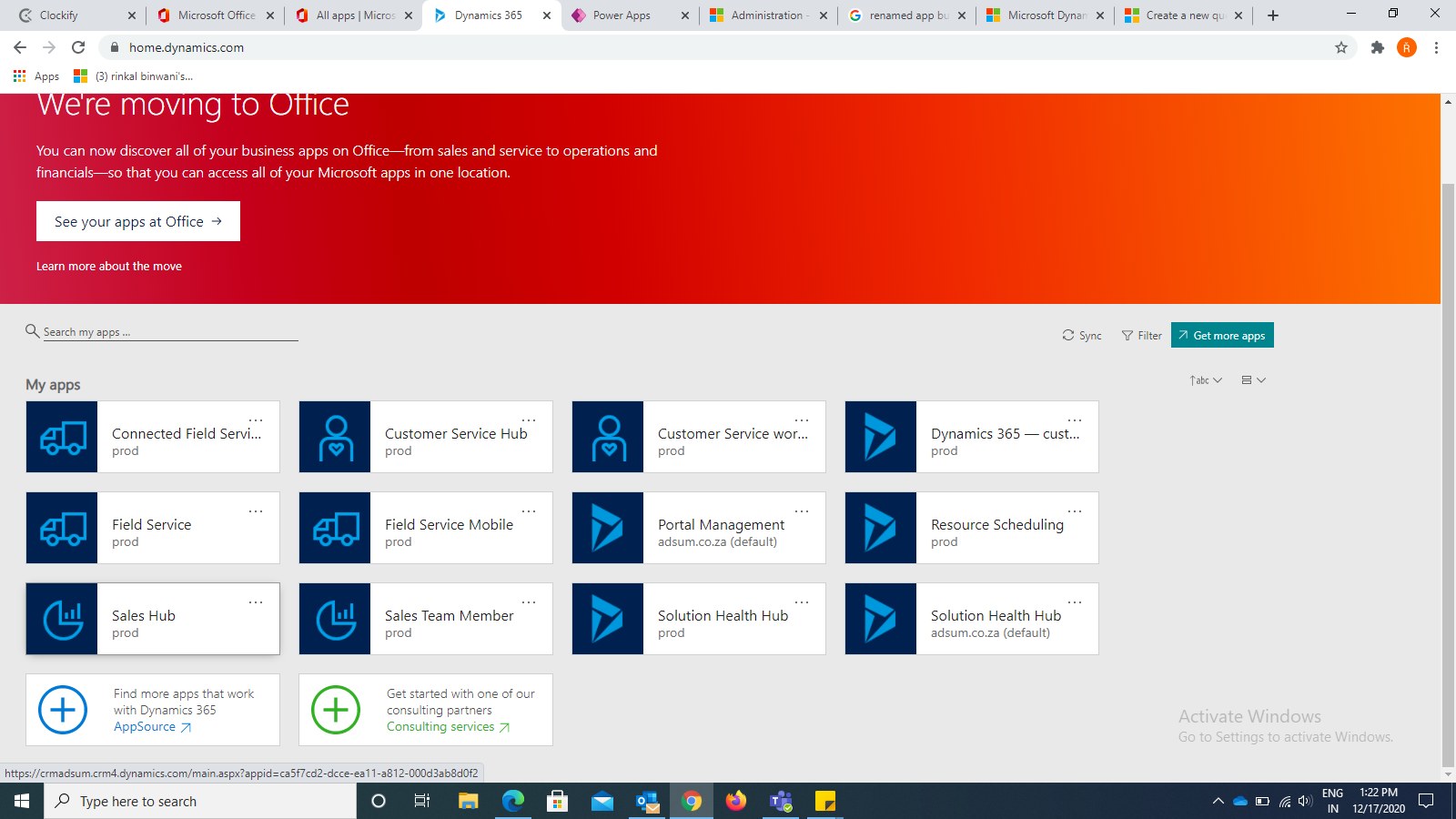This screenshot has width=1456, height=819.
Task: Open a new browser tab with plus
Action: click(1273, 15)
